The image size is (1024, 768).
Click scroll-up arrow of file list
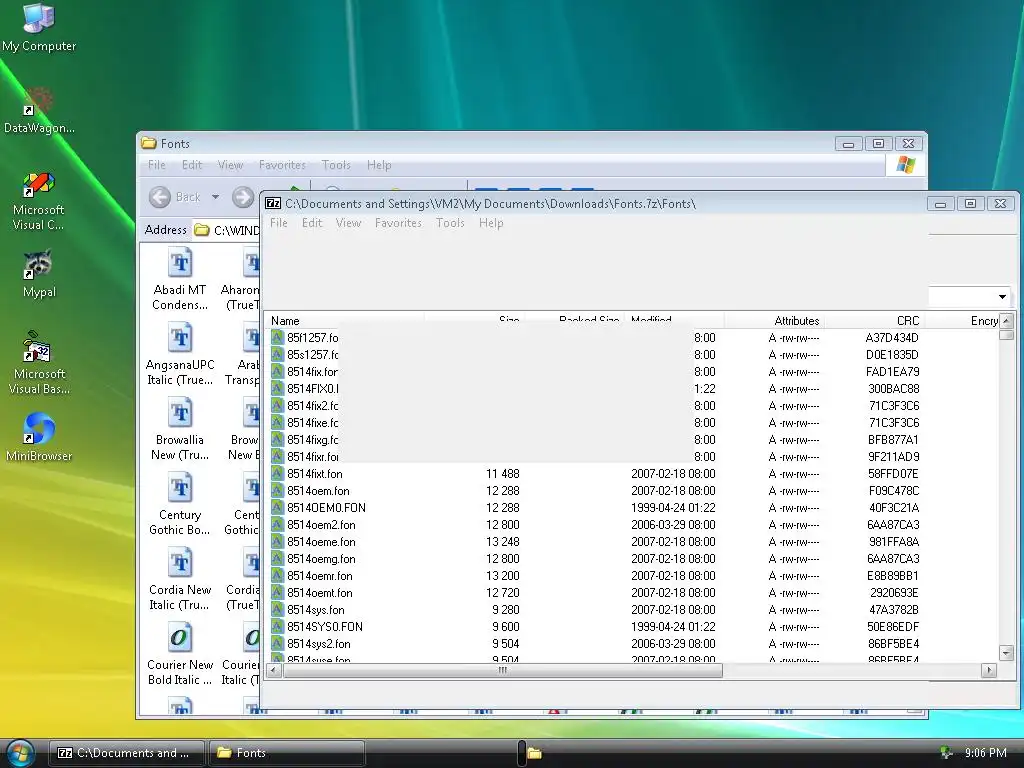point(1006,321)
